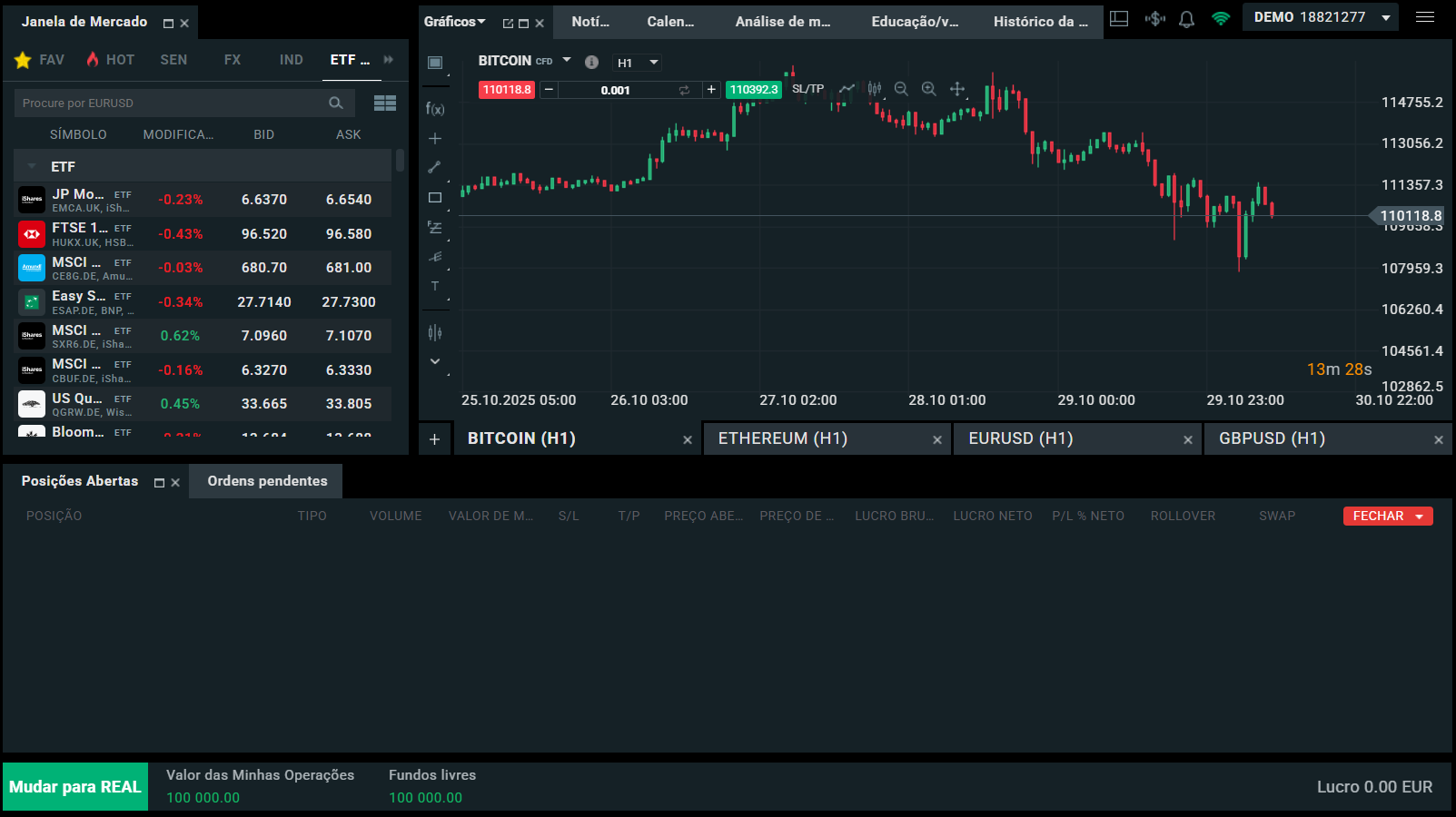
Task: Open the workspace layout icon in top bar
Action: click(x=1119, y=19)
